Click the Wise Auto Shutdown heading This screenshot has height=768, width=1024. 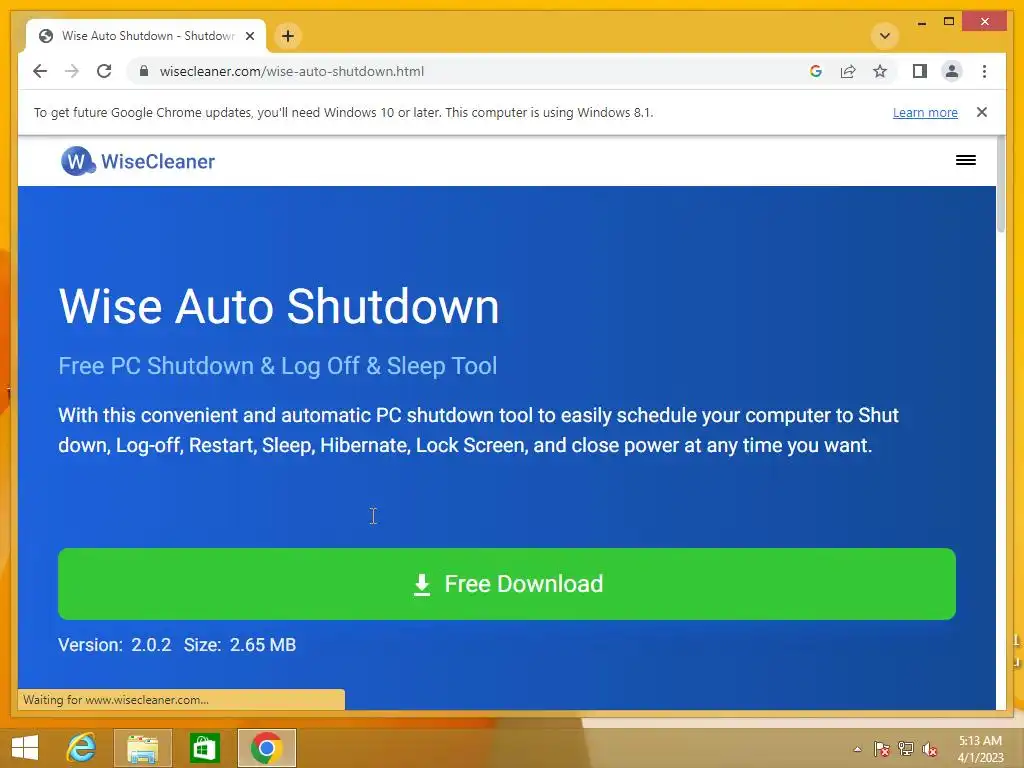point(279,306)
